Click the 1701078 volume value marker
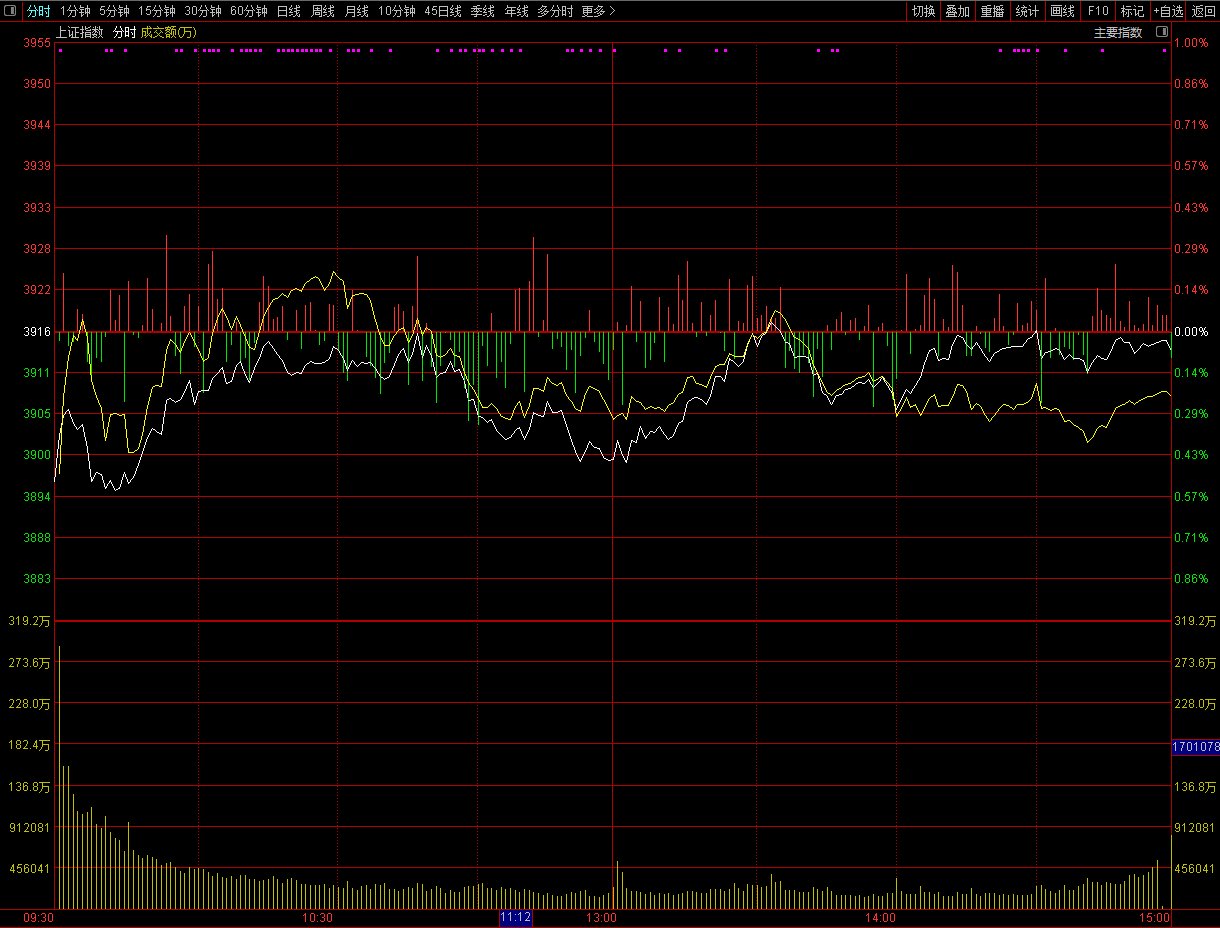The width and height of the screenshot is (1220, 928). click(1195, 747)
